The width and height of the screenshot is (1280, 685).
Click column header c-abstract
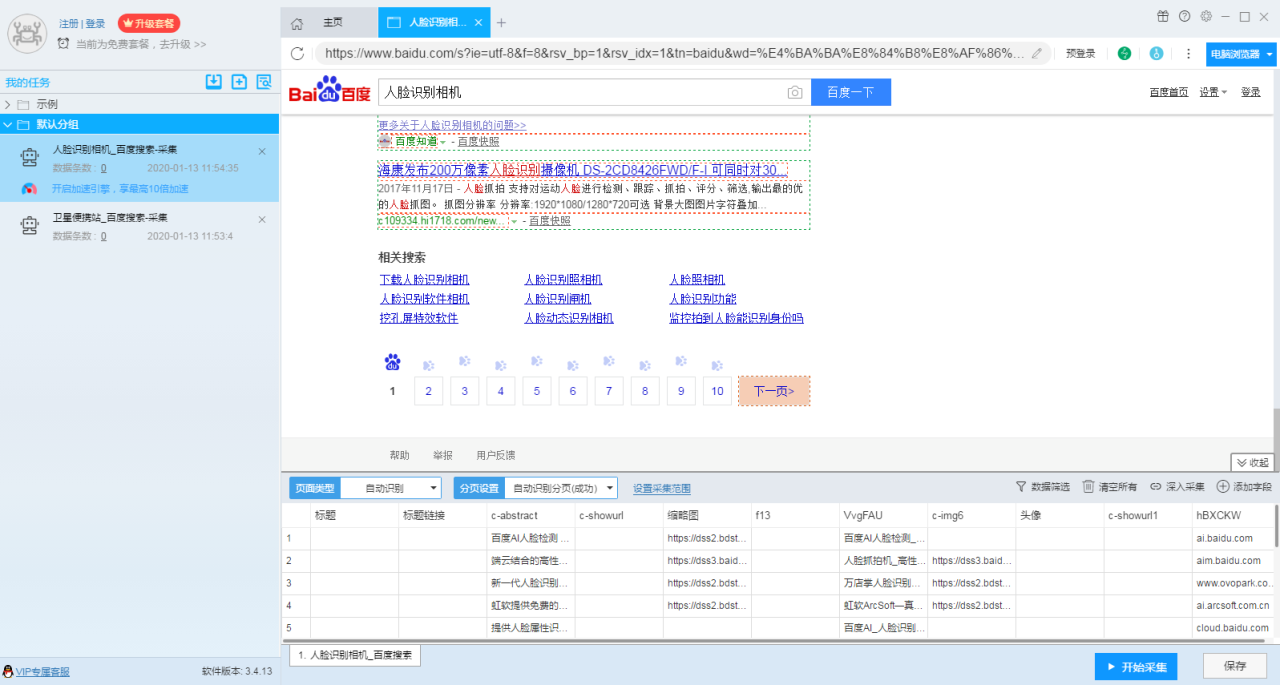[x=530, y=515]
